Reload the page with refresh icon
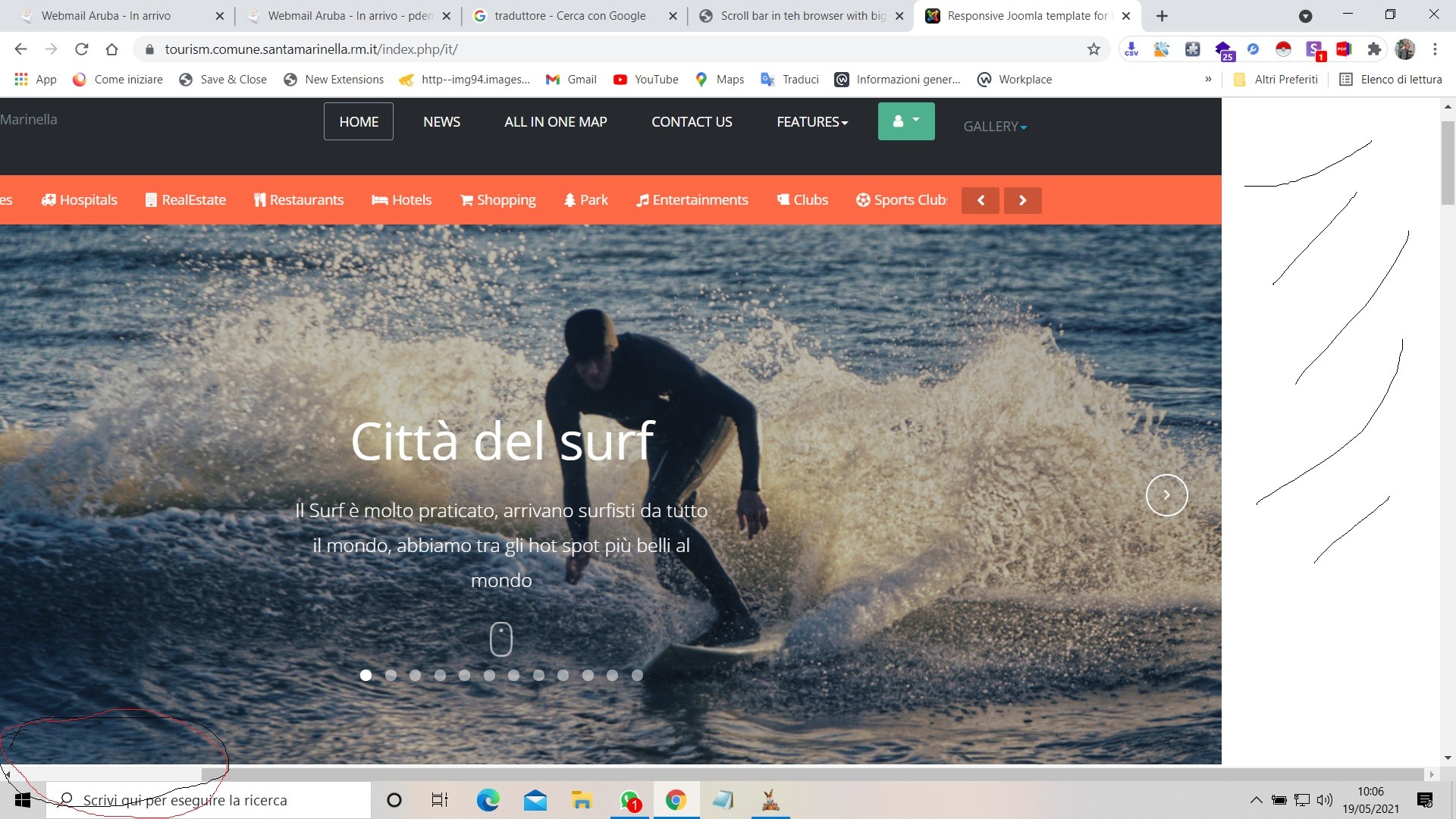 point(81,49)
